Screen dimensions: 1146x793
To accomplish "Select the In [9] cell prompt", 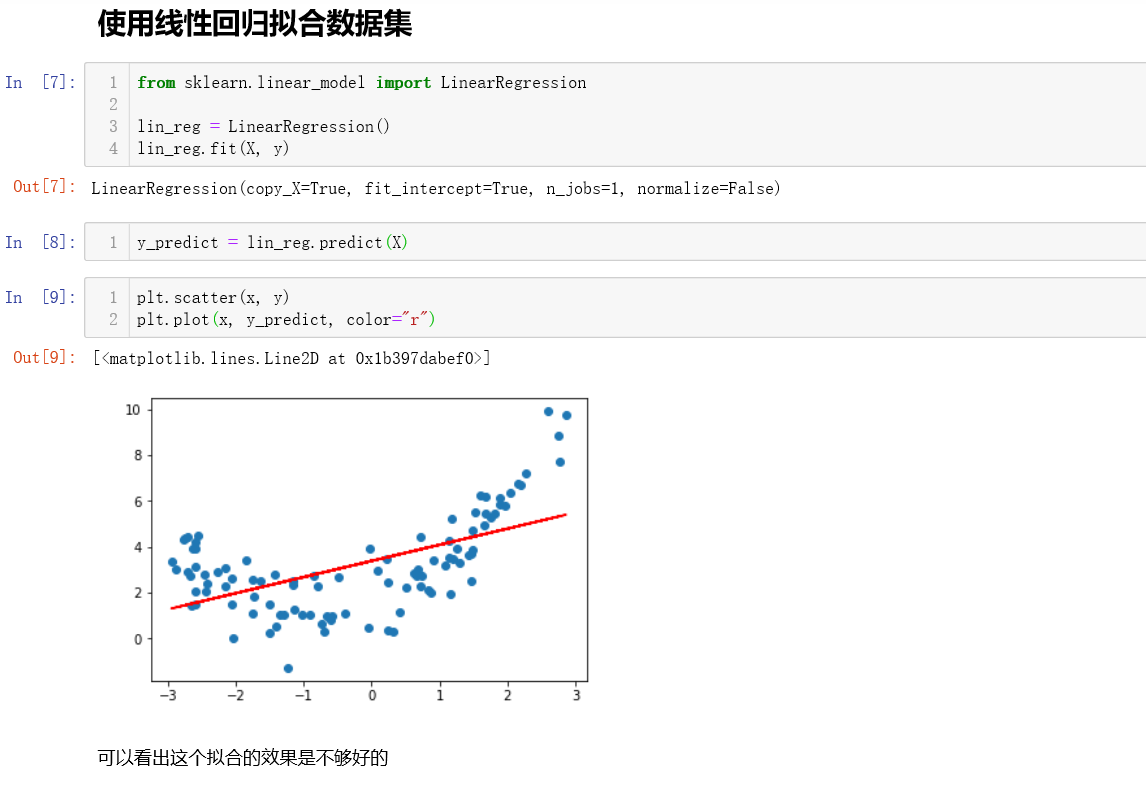I will 40,297.
